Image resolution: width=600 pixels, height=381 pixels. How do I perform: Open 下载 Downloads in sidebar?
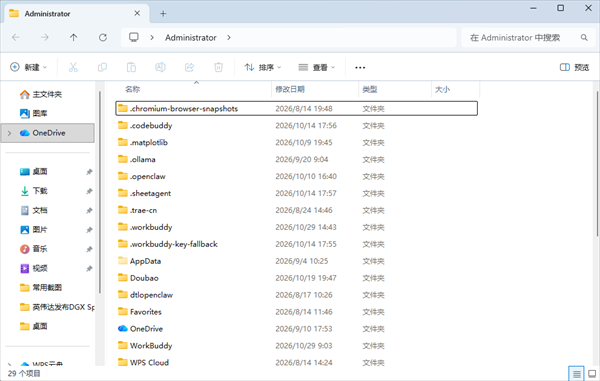coord(34,190)
